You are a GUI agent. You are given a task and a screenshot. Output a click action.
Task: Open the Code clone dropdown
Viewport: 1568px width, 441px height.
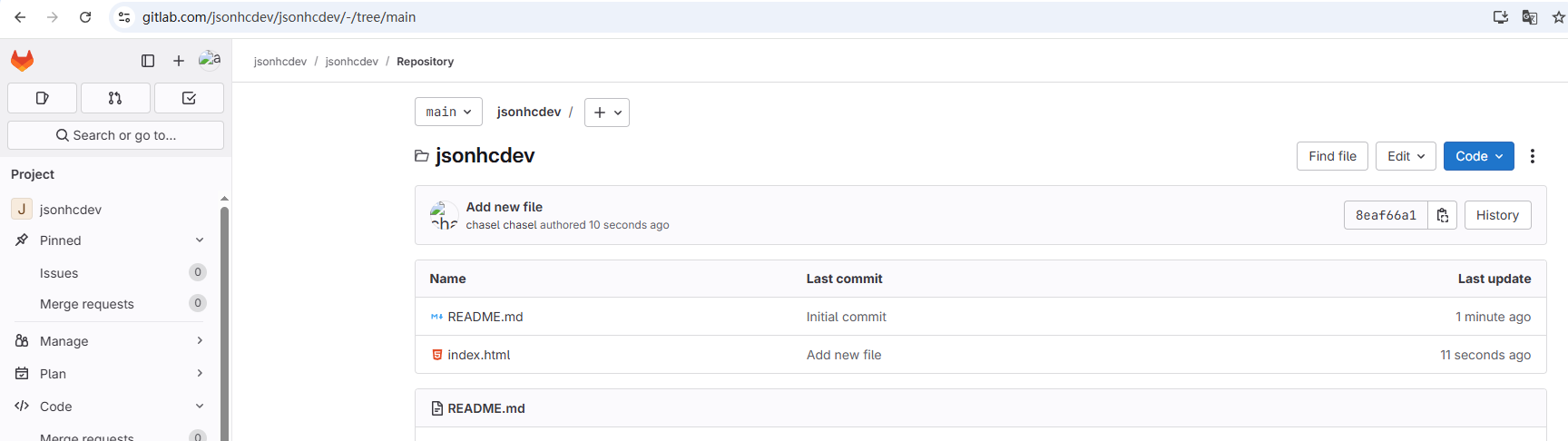point(1478,156)
